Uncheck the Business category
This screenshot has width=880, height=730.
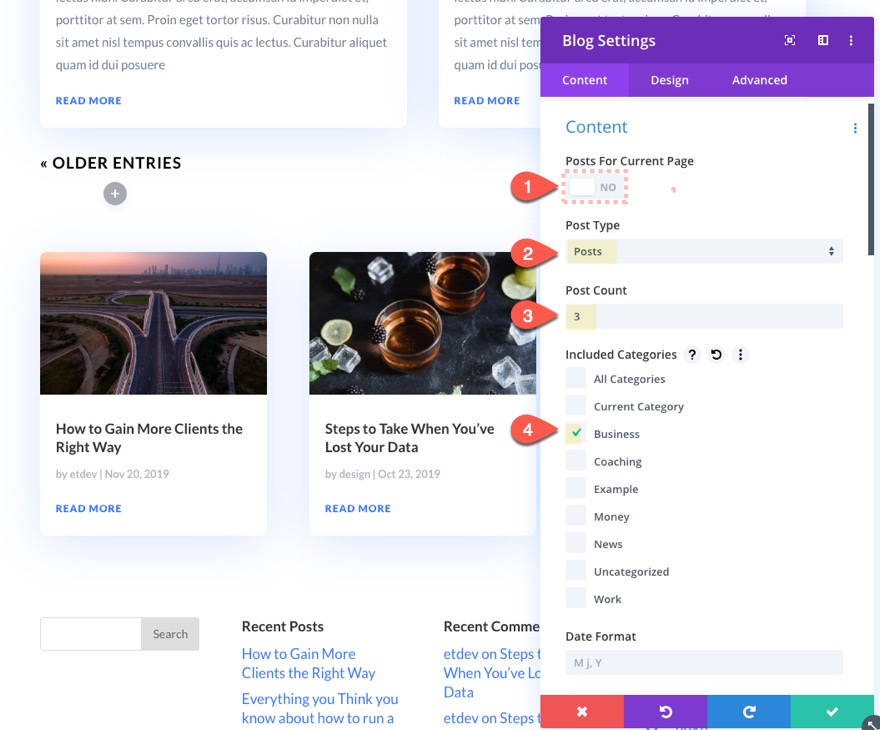point(575,433)
